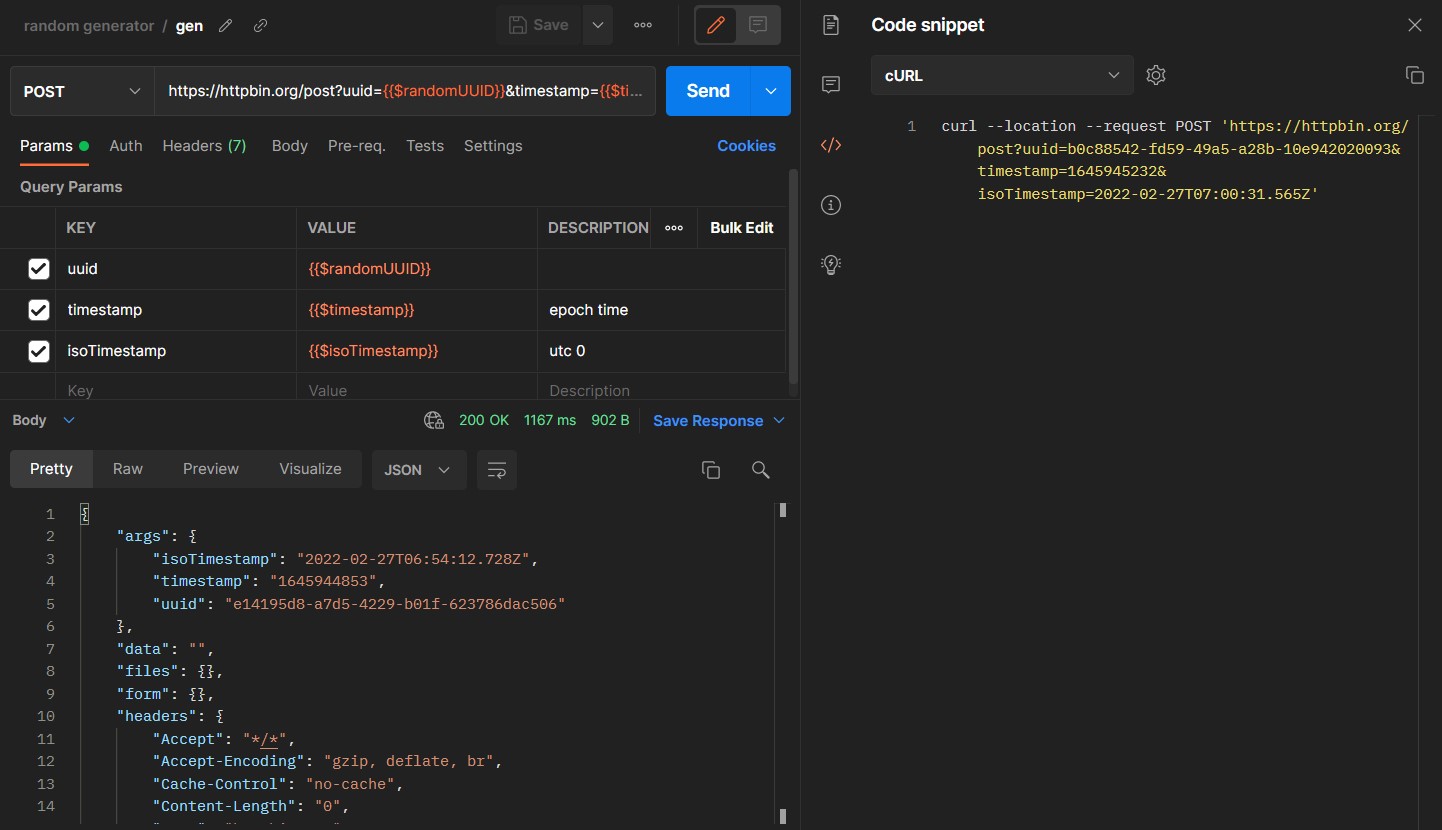Open the Headers (7) tab
Image resolution: width=1442 pixels, height=830 pixels.
[204, 146]
